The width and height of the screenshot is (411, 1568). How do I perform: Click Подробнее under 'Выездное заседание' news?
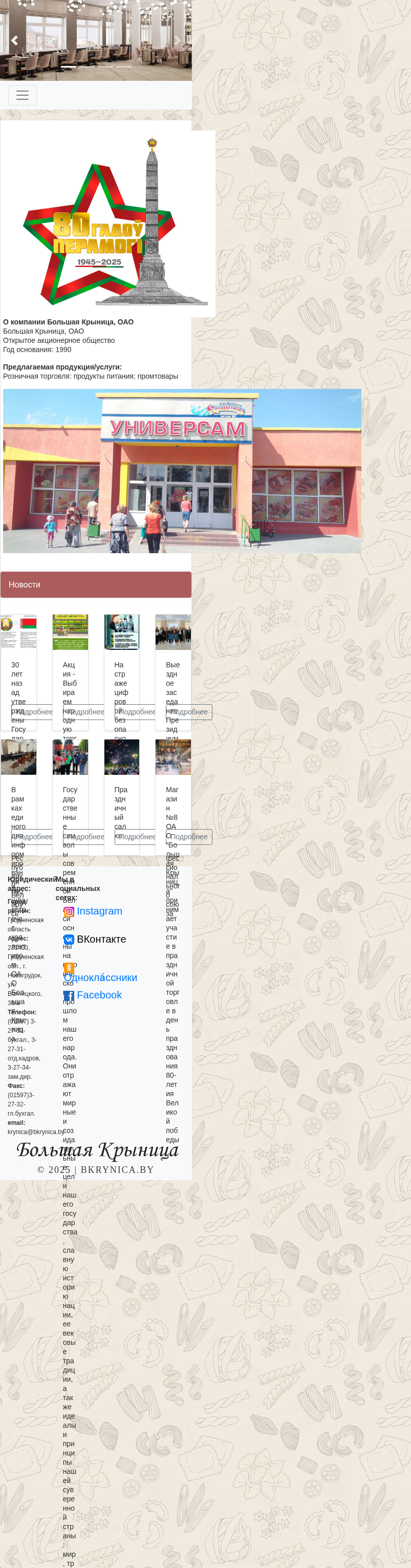189,712
